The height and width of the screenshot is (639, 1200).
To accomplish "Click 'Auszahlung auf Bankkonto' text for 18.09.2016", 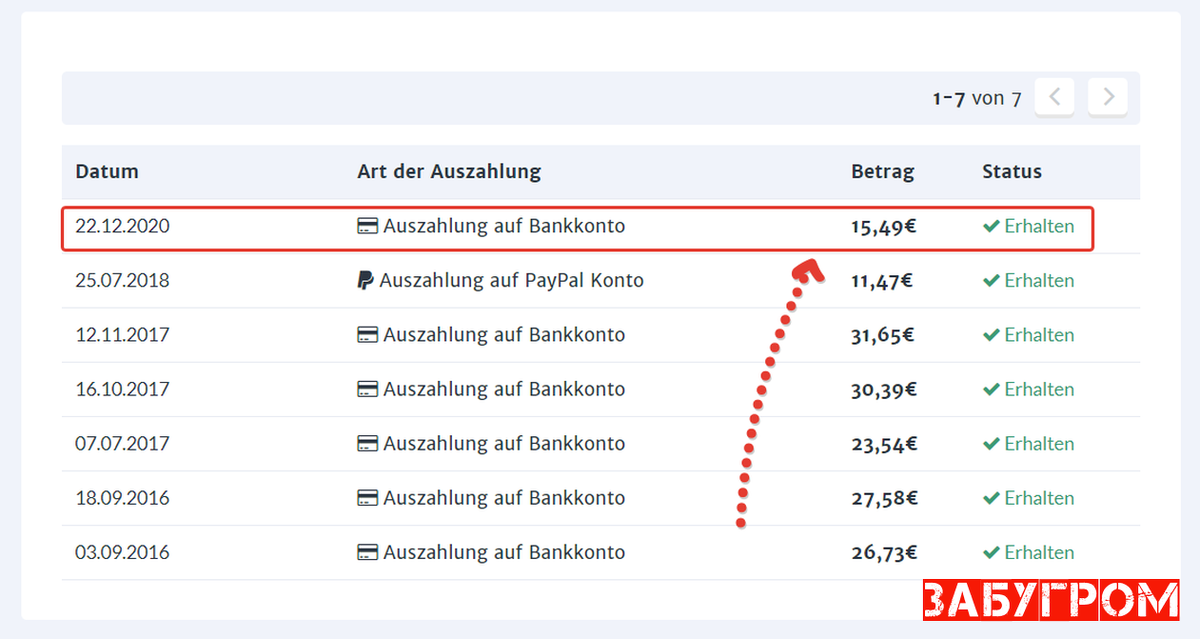I will [x=504, y=498].
